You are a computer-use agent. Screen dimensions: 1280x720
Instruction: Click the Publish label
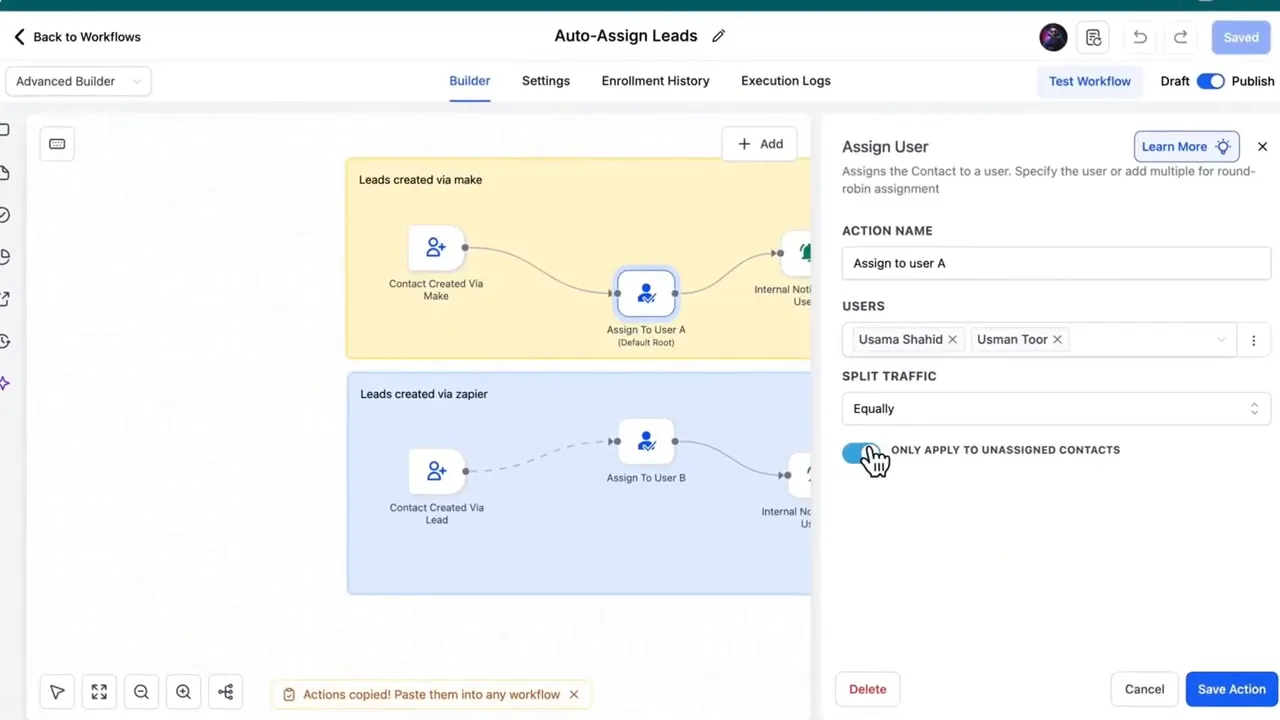1253,81
